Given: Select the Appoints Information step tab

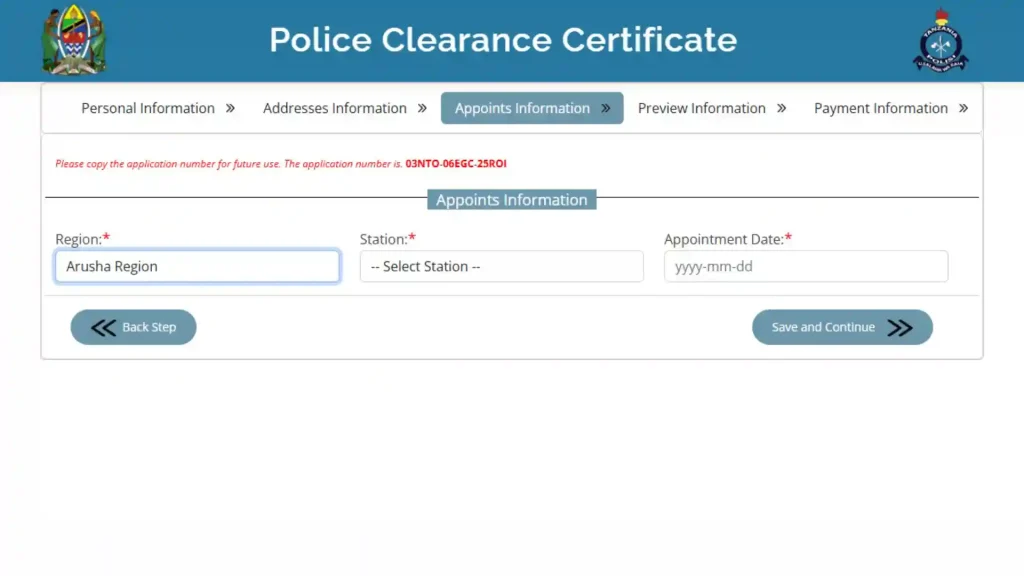Looking at the screenshot, I should [532, 108].
